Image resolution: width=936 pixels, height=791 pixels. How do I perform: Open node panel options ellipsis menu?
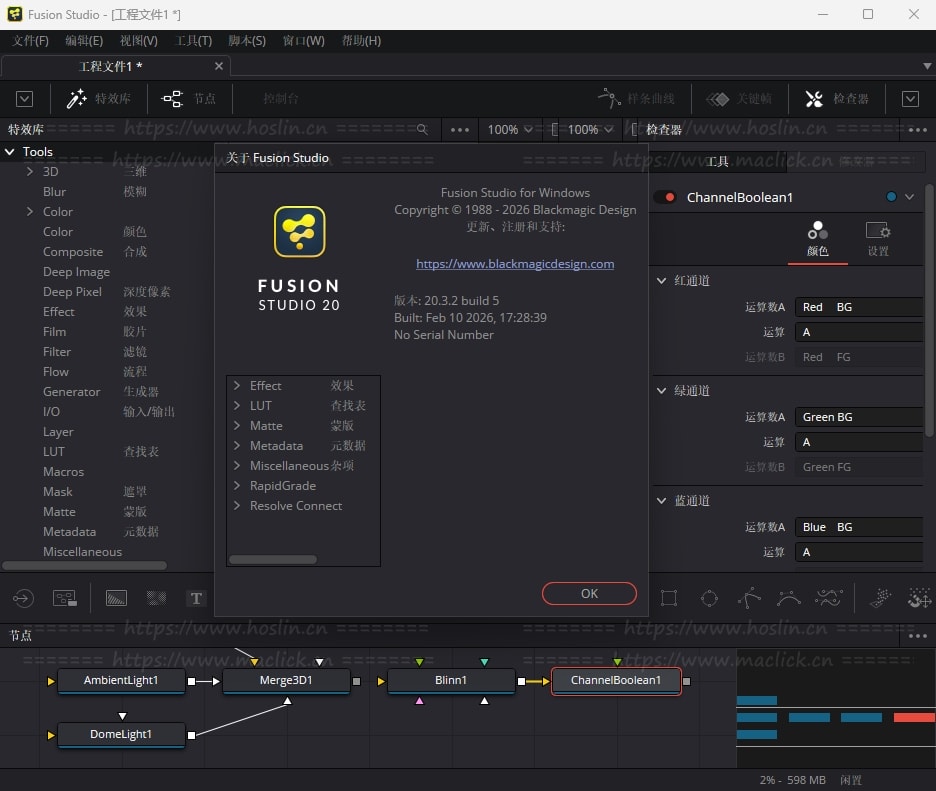pos(917,636)
